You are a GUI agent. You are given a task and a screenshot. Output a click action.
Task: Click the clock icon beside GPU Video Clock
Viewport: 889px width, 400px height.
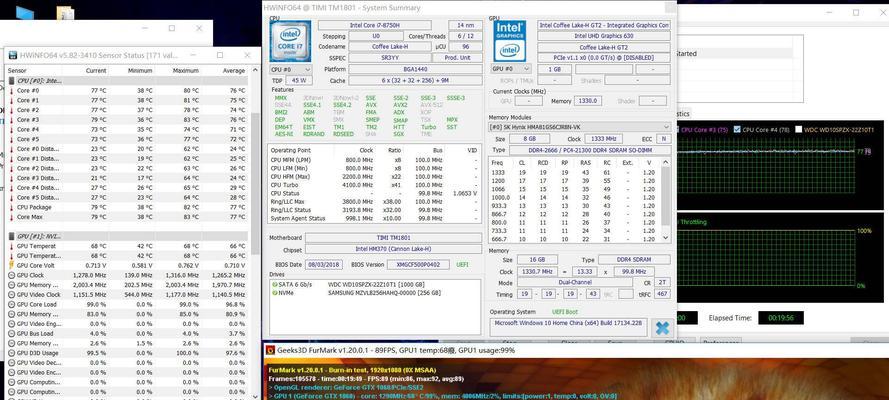tap(12, 295)
